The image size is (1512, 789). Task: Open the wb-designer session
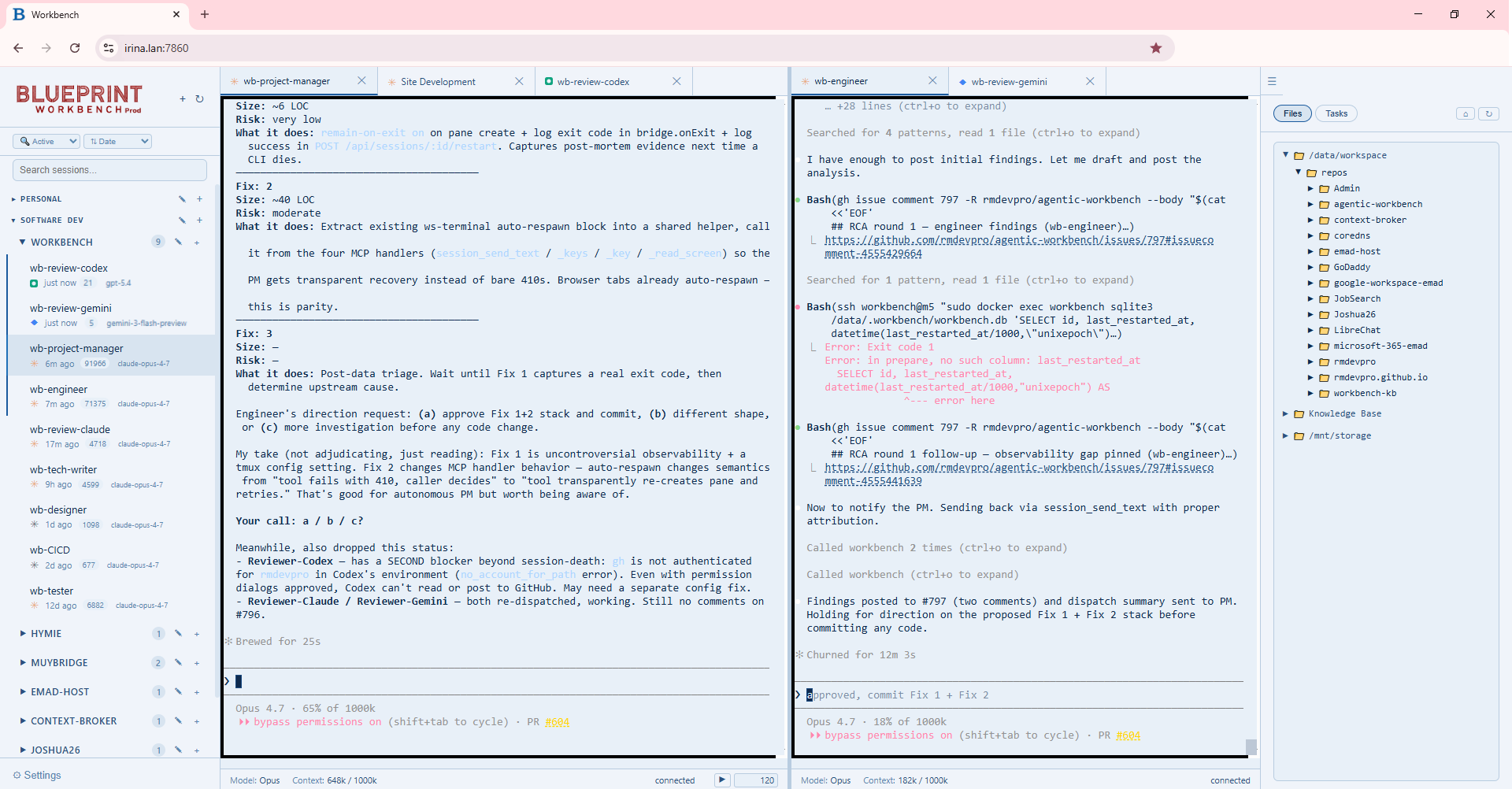110,517
